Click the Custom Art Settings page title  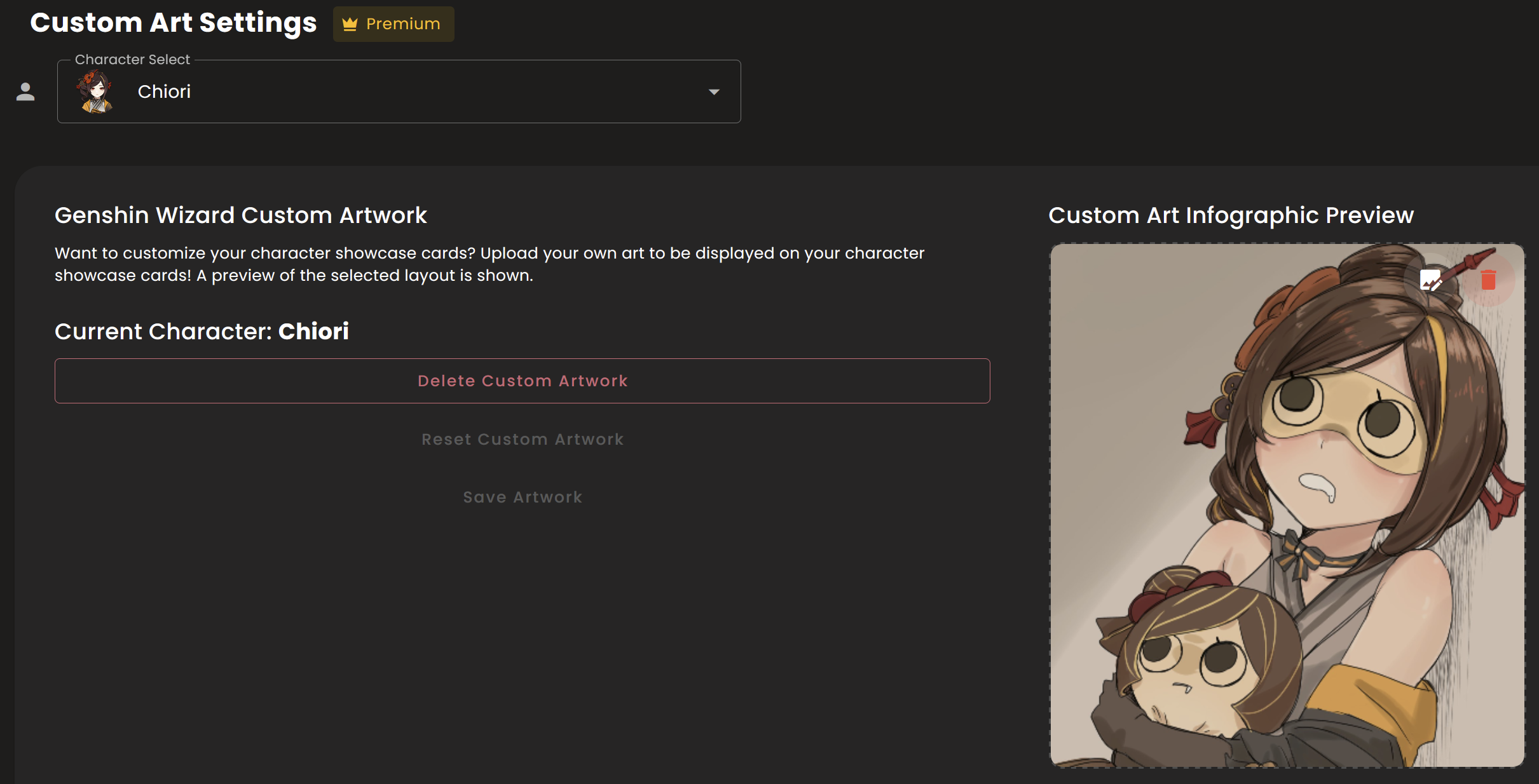[174, 23]
